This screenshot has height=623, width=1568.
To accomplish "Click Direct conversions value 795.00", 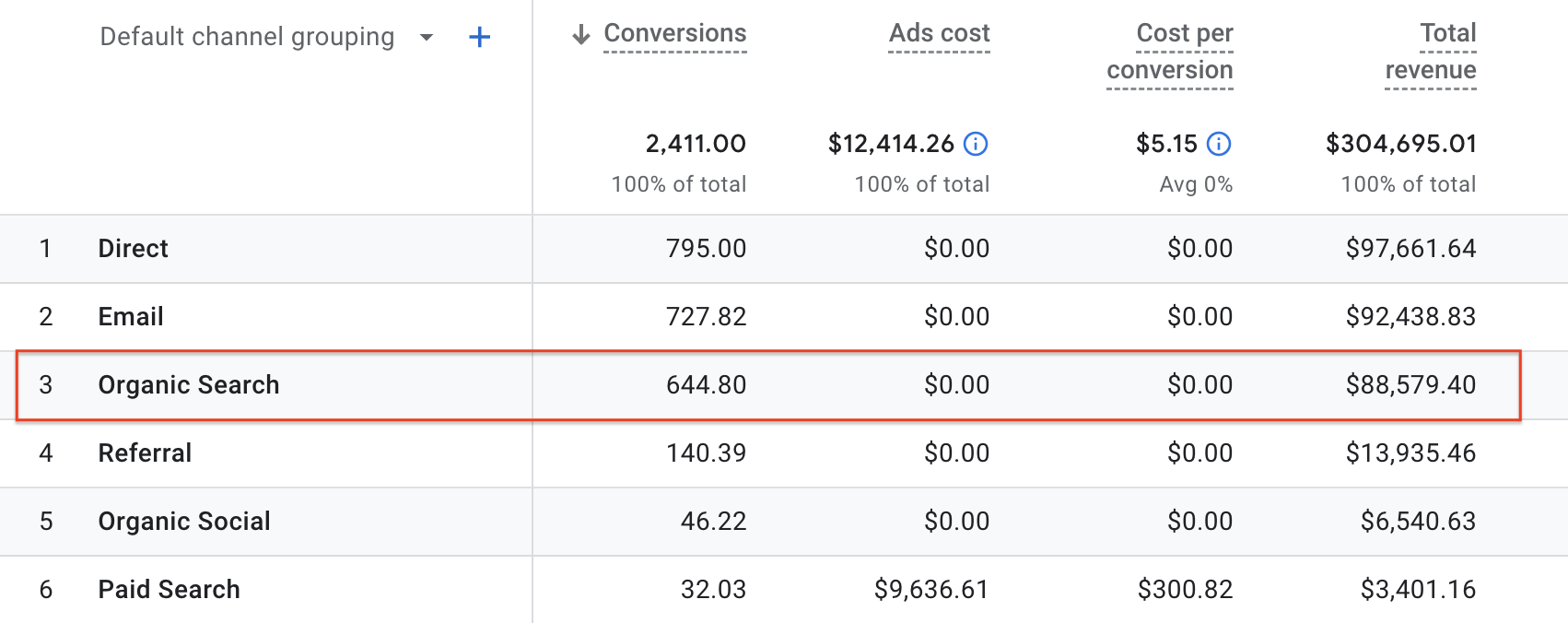I will 706,249.
